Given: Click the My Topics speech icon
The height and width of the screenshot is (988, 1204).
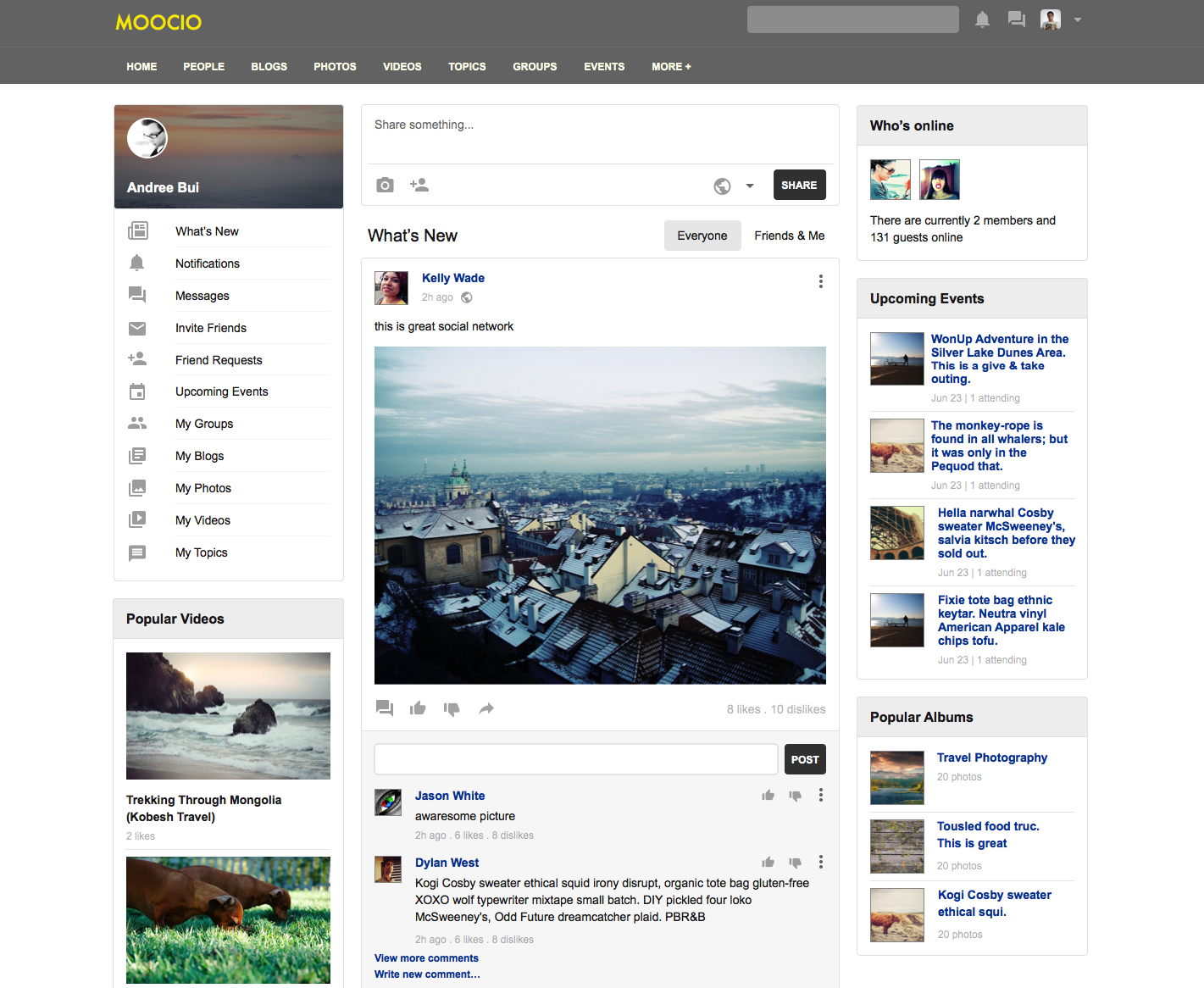Looking at the screenshot, I should pyautogui.click(x=137, y=552).
